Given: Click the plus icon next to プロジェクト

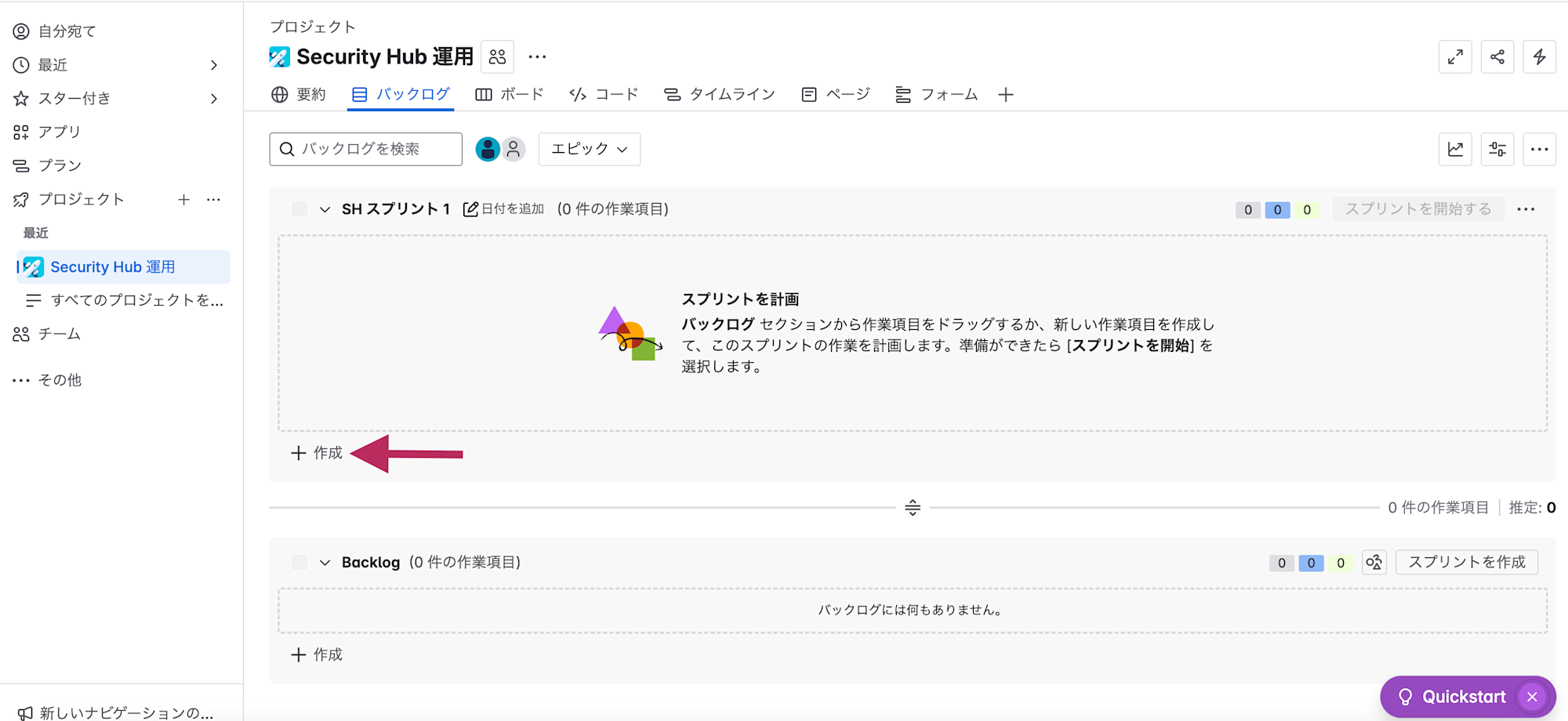Looking at the screenshot, I should [183, 200].
